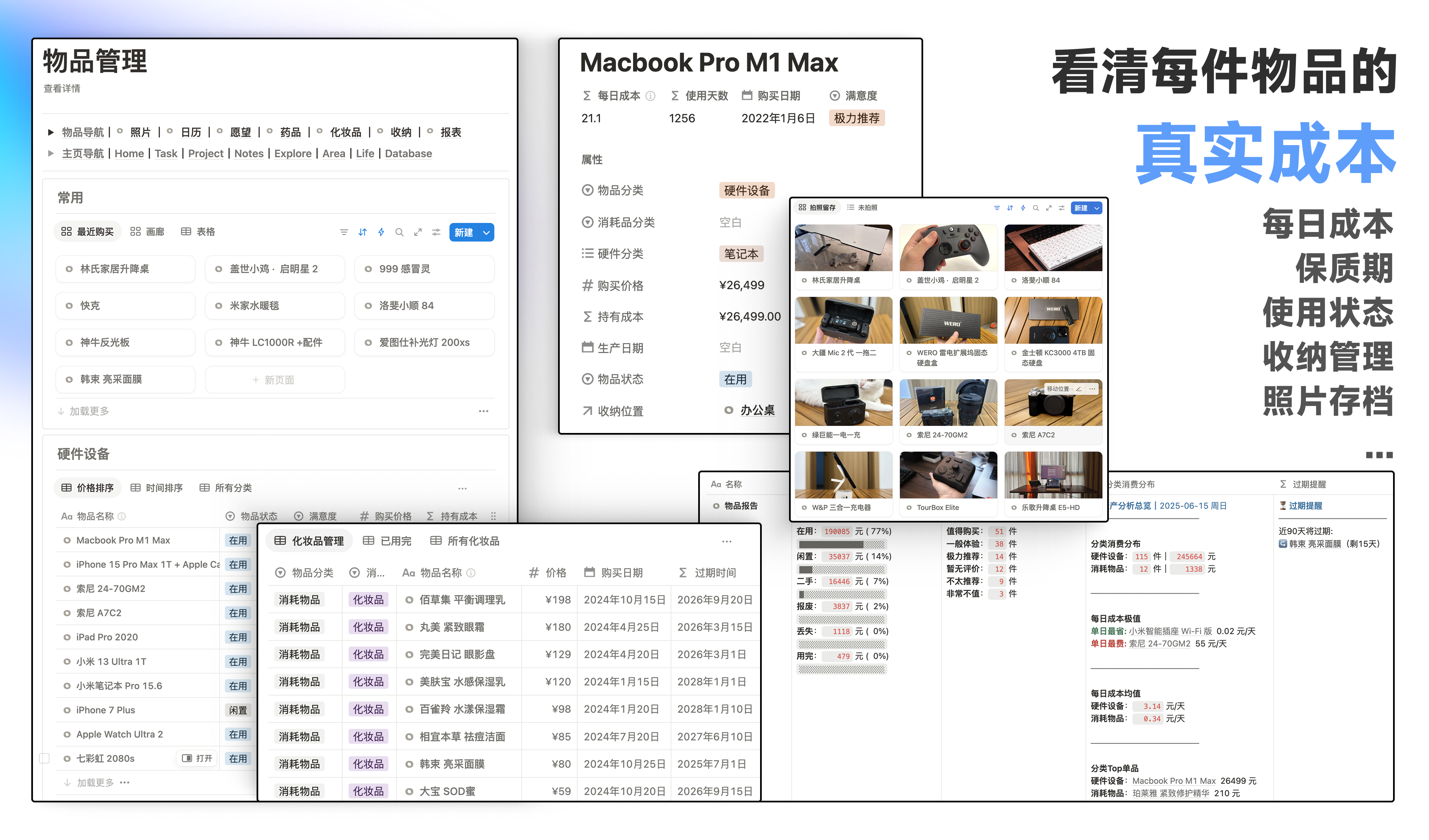Click 物品报告 page in name column
The image size is (1429, 840).
point(740,506)
